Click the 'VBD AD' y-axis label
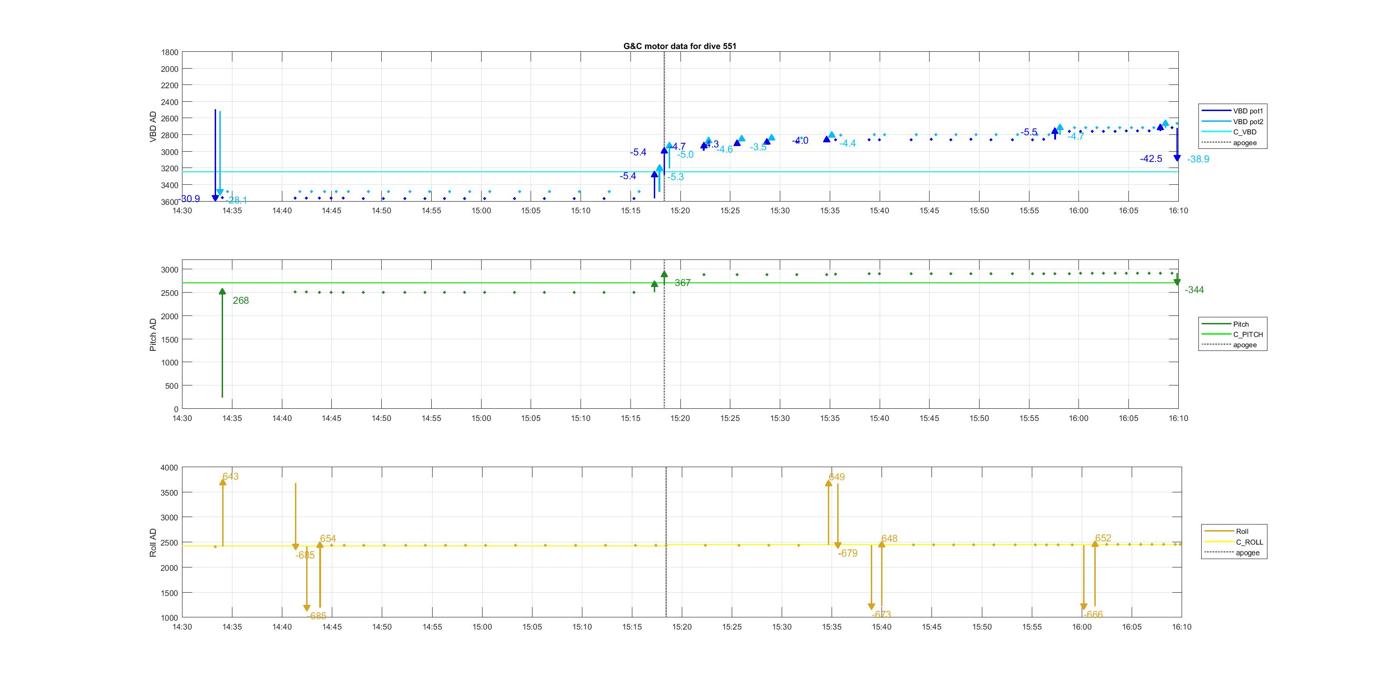 click(x=154, y=127)
